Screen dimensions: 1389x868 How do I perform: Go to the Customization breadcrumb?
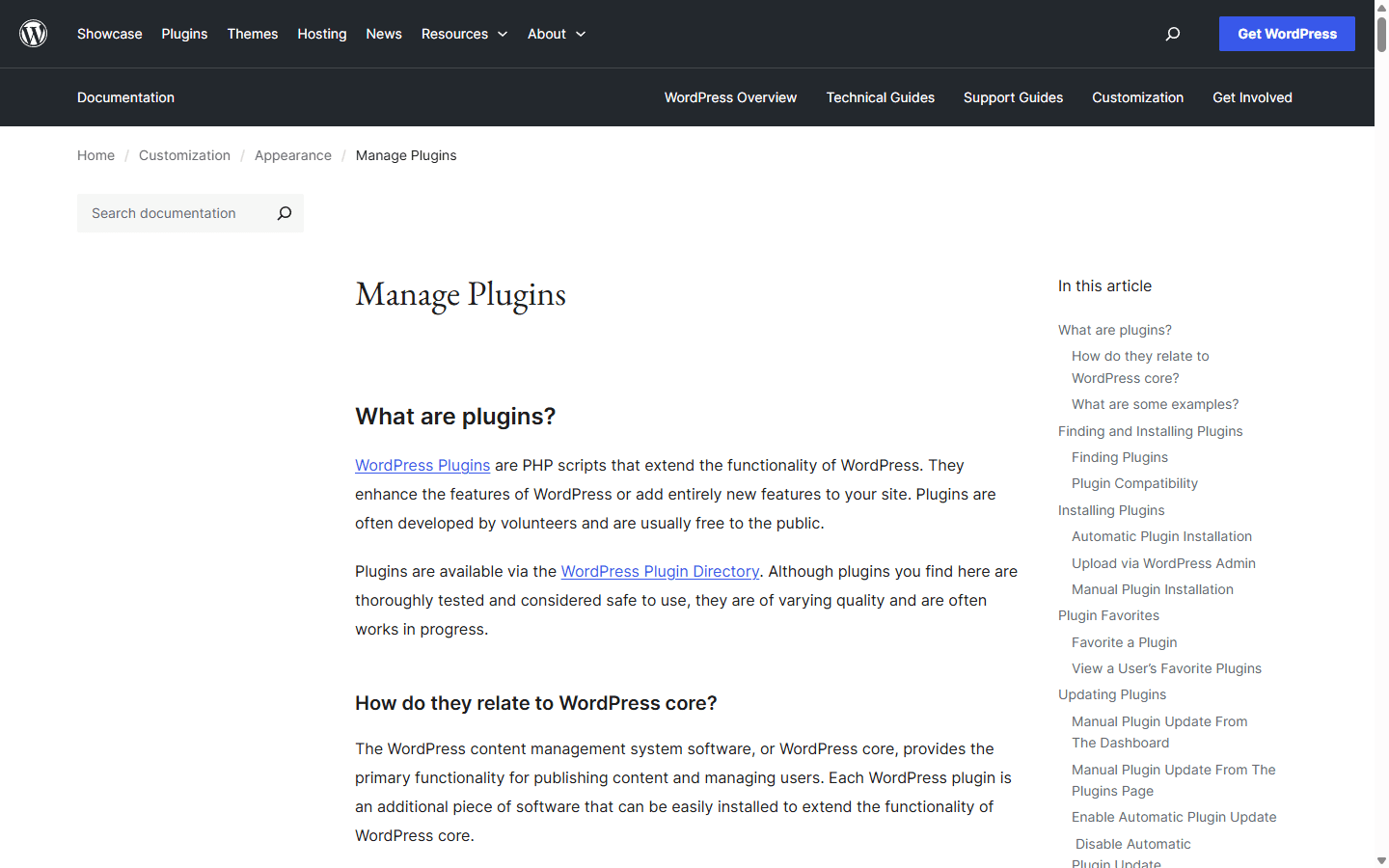(184, 155)
